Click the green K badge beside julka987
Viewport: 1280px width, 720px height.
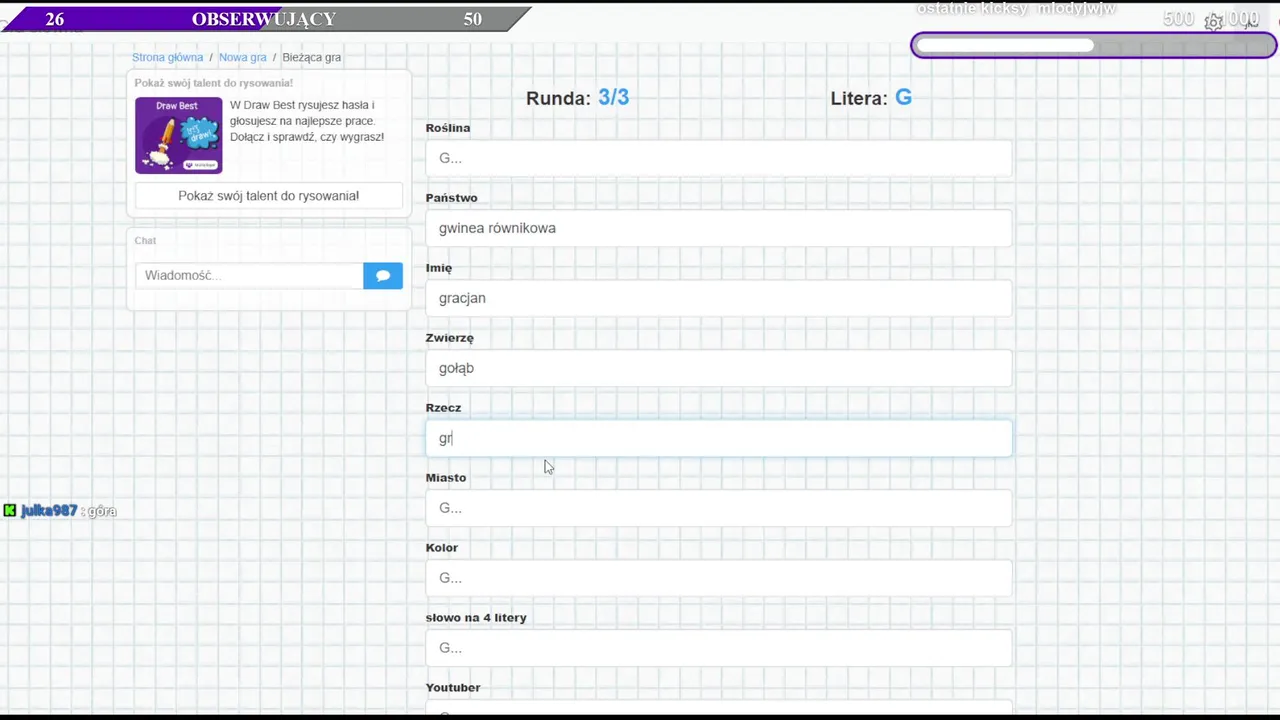(10, 511)
